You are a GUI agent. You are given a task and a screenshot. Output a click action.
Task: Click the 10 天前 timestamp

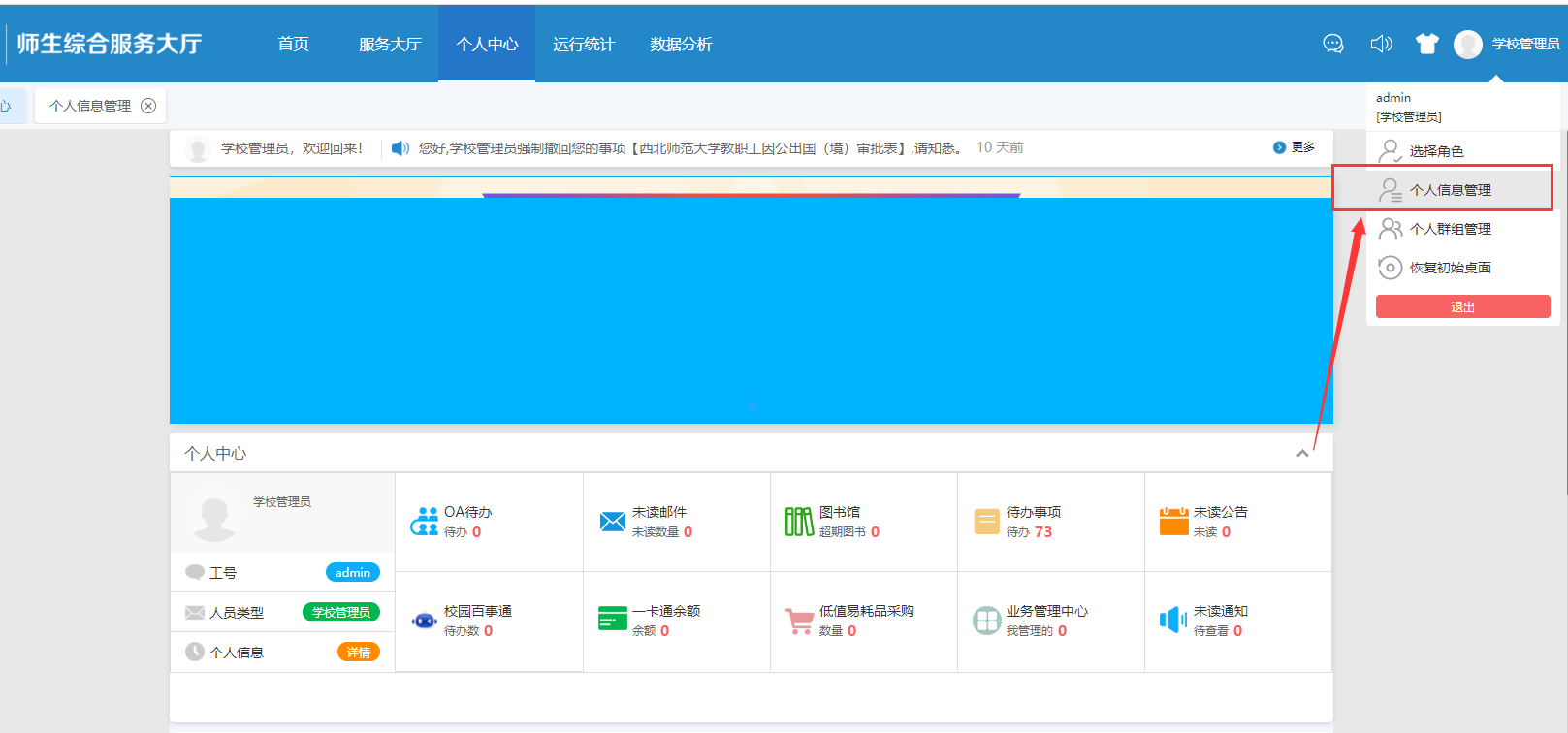[x=1000, y=147]
